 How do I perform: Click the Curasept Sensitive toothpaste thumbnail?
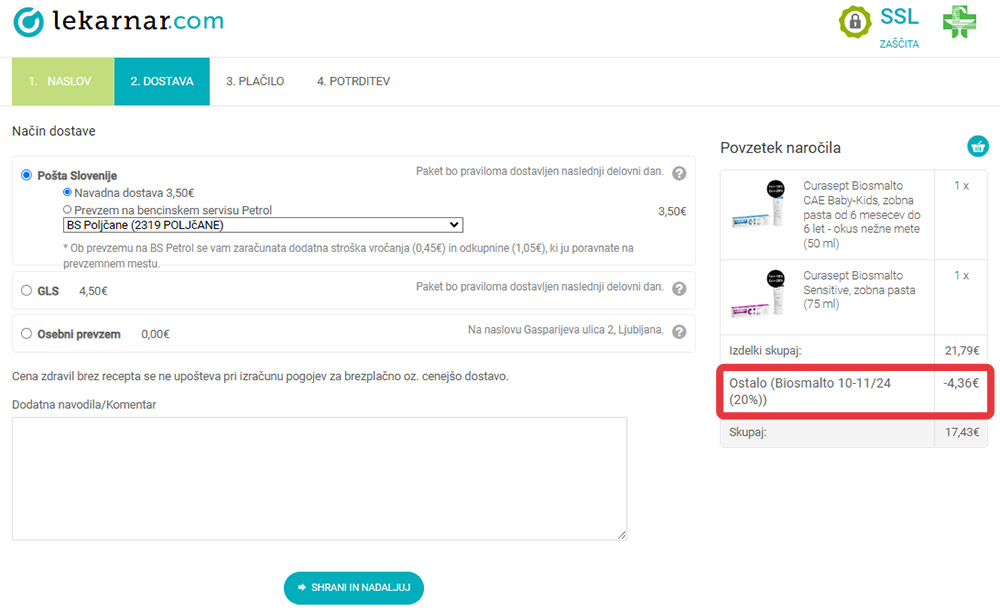[760, 294]
